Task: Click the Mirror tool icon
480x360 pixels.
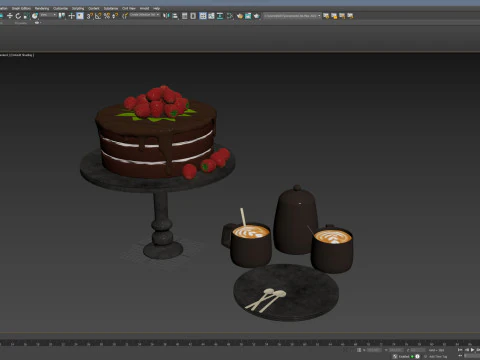Action: [x=166, y=16]
